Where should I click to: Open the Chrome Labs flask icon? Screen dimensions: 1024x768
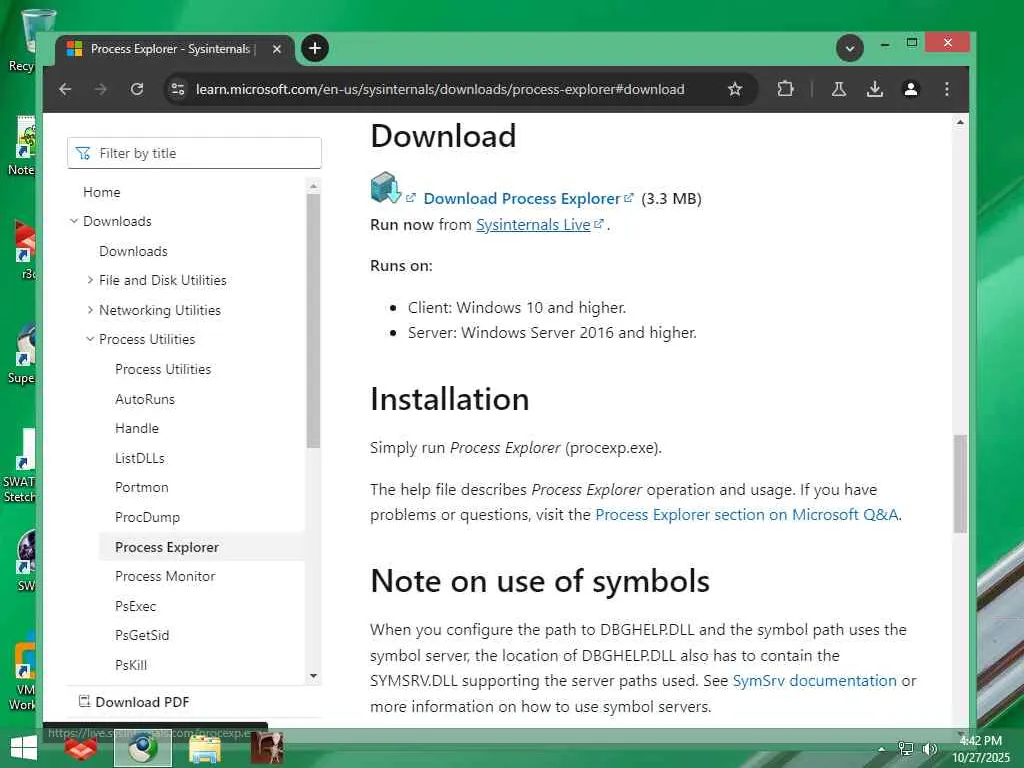pos(839,89)
